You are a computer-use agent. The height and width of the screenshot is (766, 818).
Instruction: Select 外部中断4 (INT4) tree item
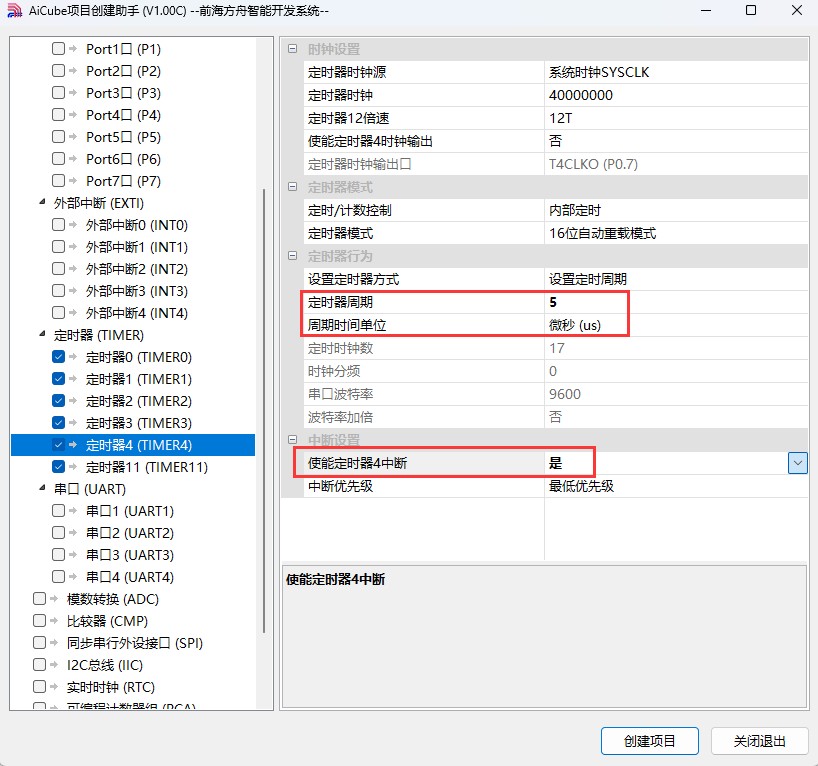[137, 313]
